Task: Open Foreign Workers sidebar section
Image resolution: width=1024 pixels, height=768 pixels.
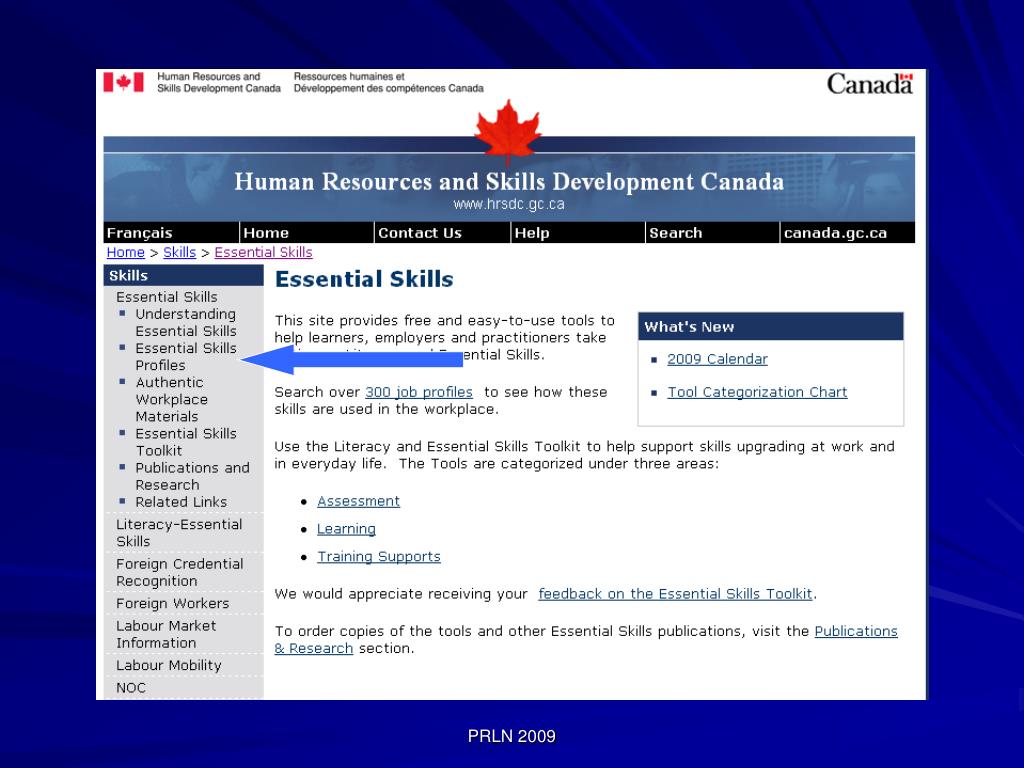Action: (172, 603)
